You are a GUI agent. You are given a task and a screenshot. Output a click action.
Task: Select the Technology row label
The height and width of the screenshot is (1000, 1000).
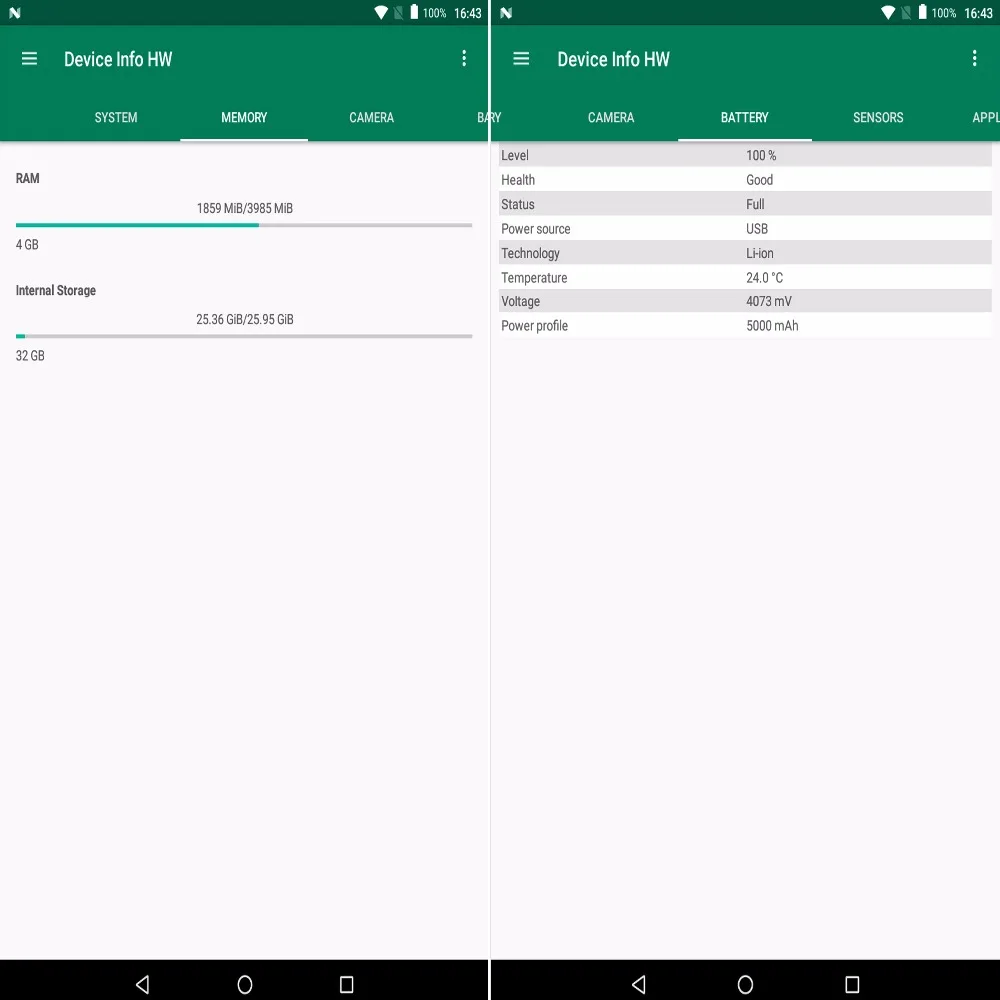coord(530,254)
